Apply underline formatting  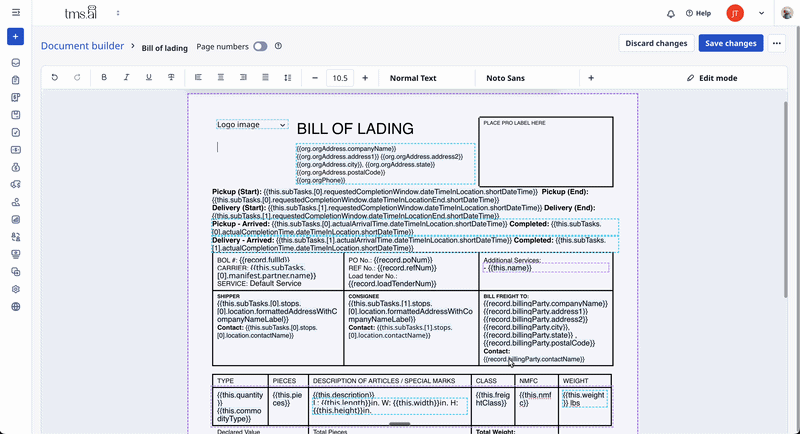coord(149,78)
